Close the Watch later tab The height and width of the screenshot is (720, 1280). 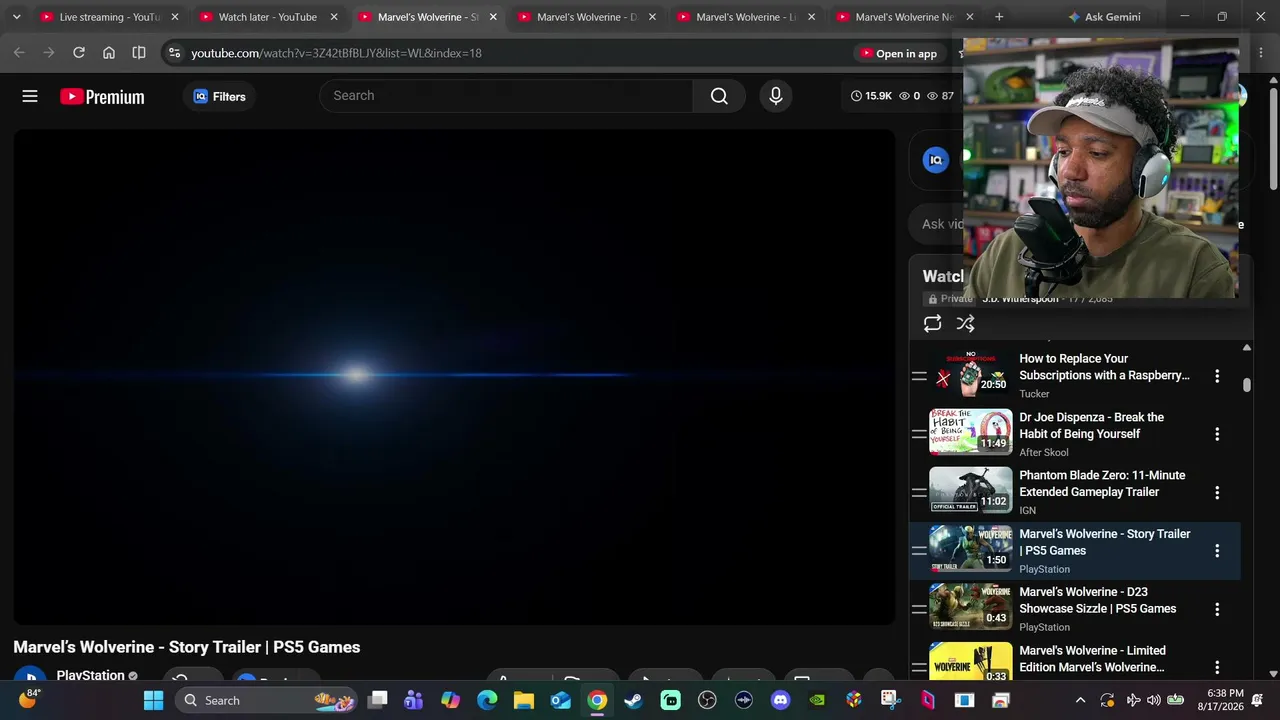(x=334, y=17)
